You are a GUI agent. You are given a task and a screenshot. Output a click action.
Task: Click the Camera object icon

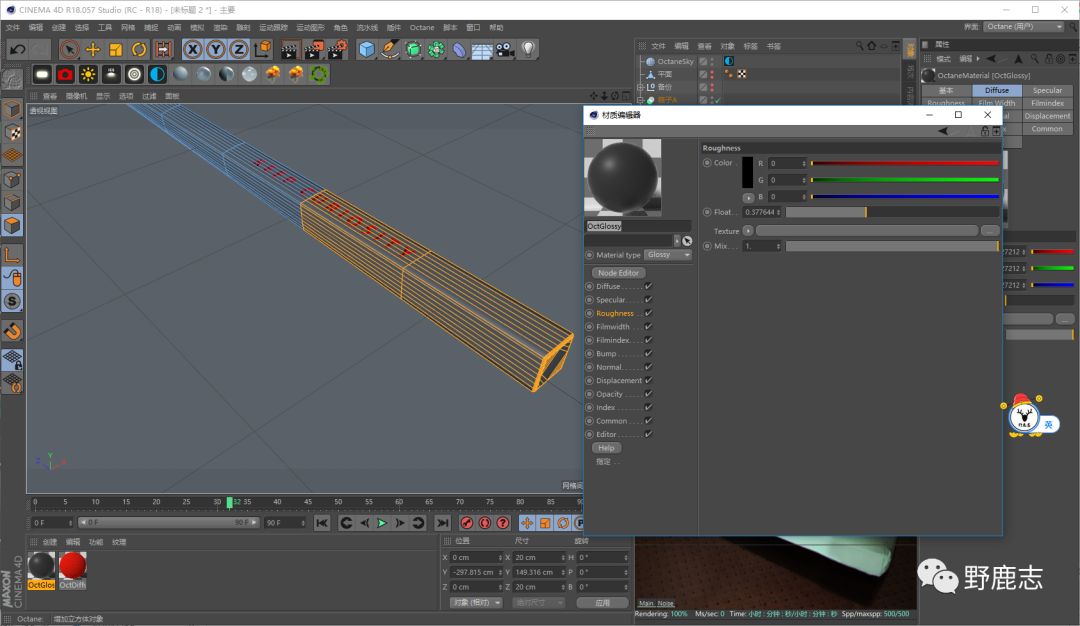click(505, 49)
